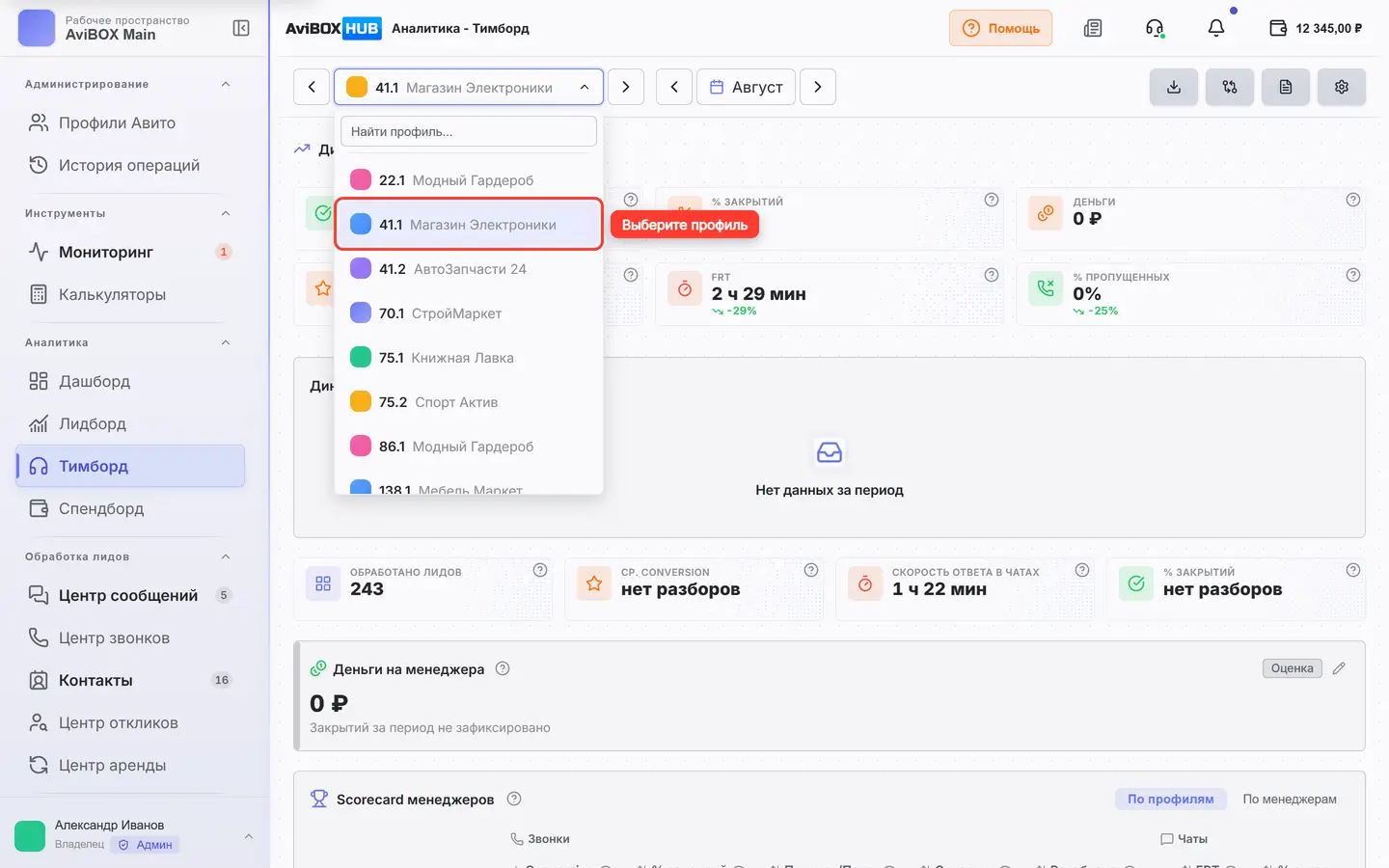Image resolution: width=1389 pixels, height=868 pixels.
Task: Go to next month after Август
Action: [x=818, y=87]
